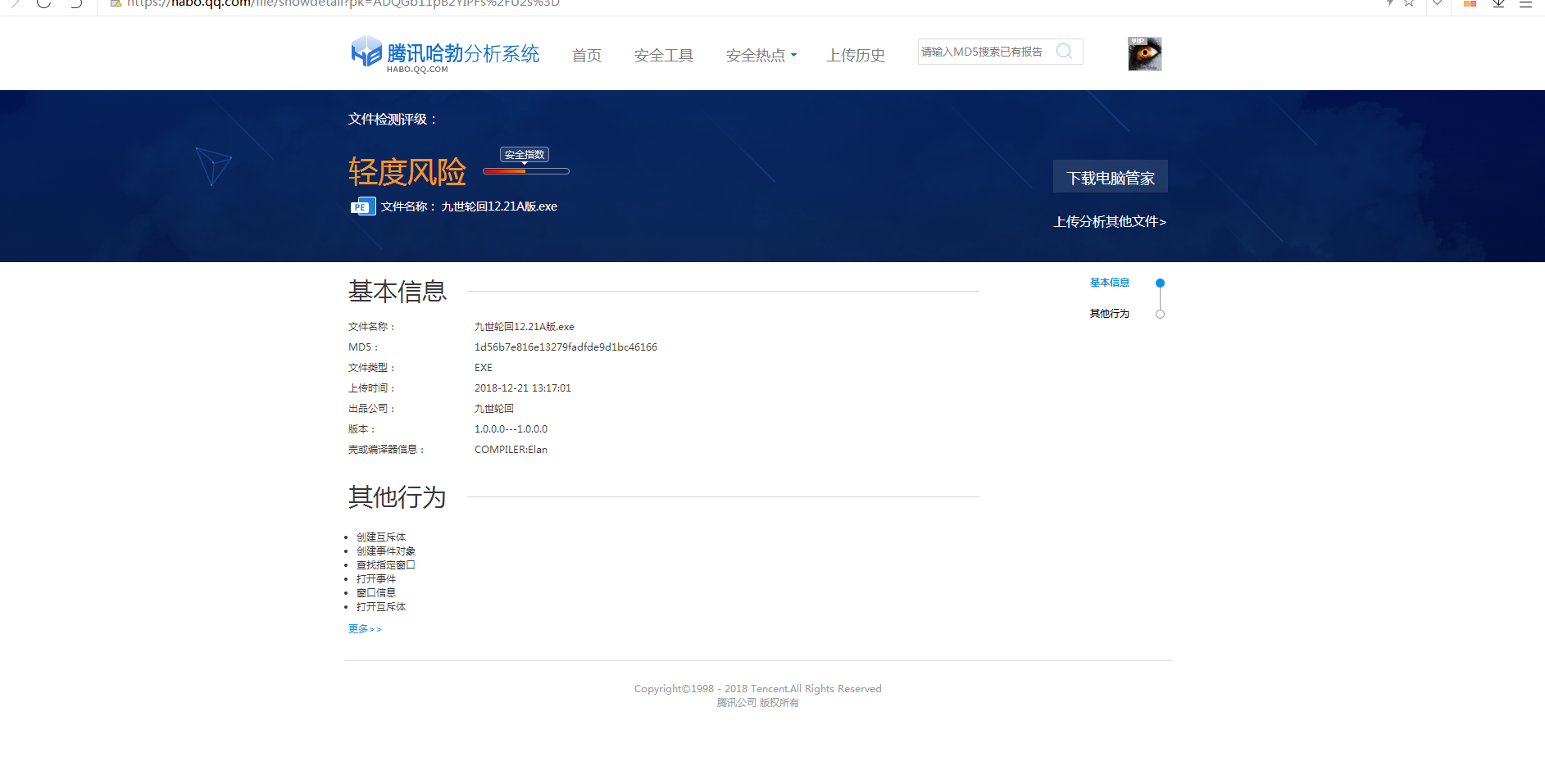The width and height of the screenshot is (1545, 784).
Task: Click the Copyright Tencent footer text
Action: tap(758, 689)
